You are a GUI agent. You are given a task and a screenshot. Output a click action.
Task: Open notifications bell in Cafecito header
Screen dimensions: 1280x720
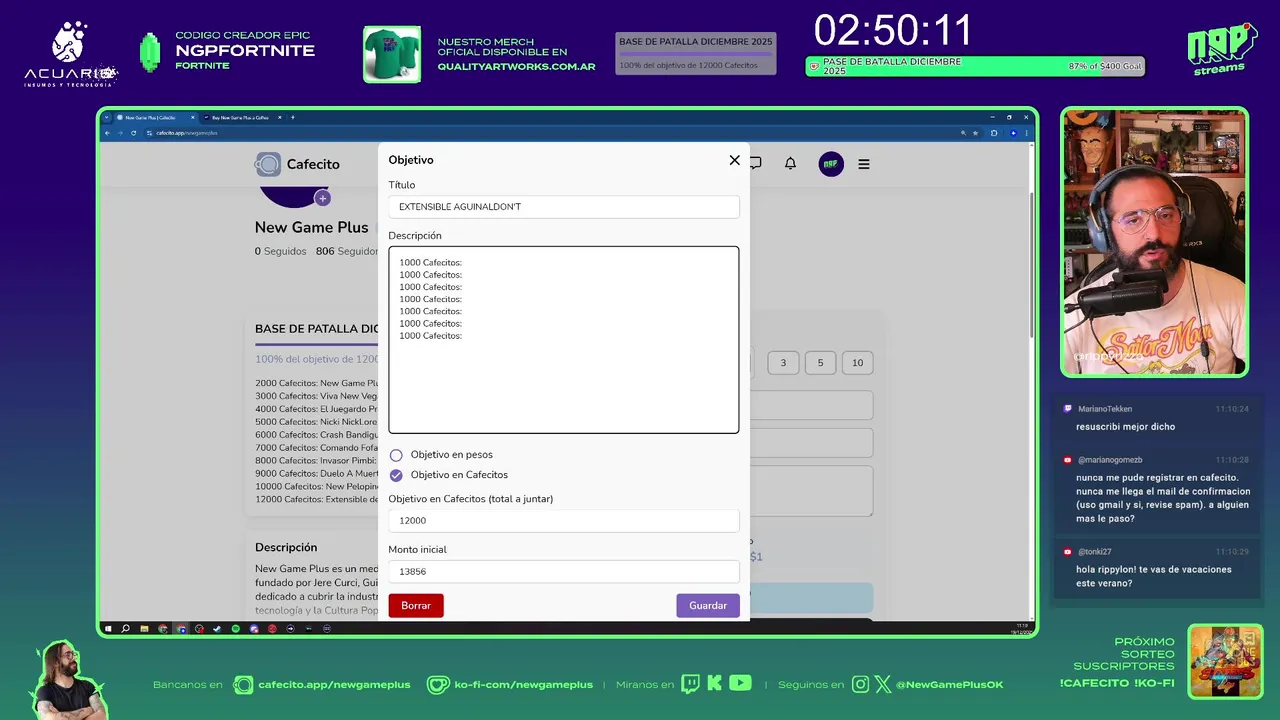790,164
